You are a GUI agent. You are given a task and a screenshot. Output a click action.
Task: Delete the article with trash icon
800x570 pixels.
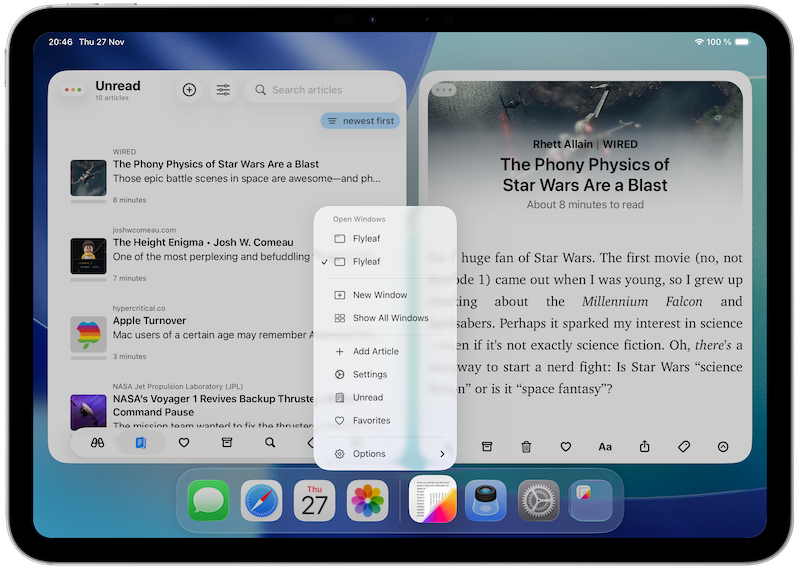pos(526,447)
